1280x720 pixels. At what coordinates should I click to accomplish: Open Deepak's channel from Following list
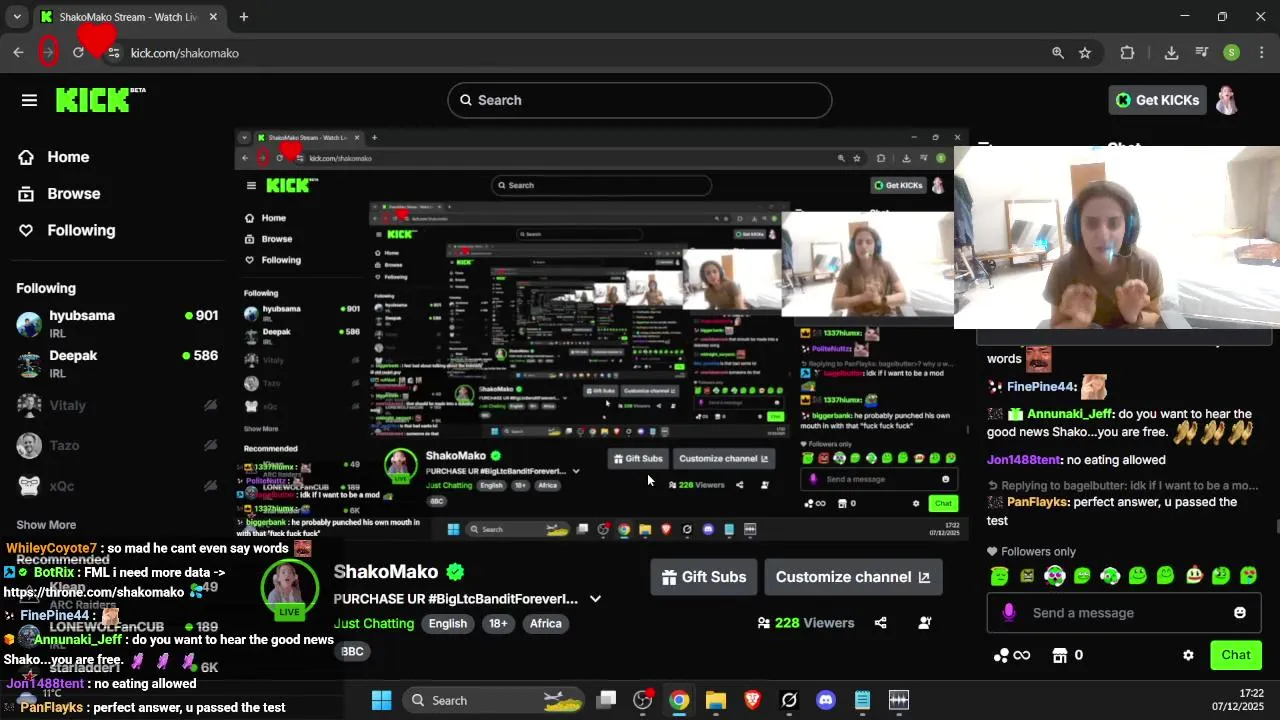[x=117, y=364]
